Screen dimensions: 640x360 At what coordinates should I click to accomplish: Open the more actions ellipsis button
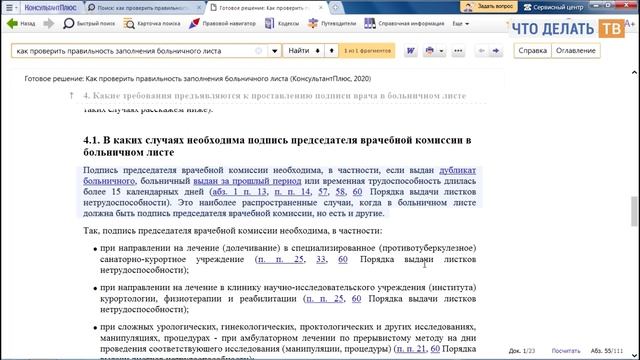point(458,51)
